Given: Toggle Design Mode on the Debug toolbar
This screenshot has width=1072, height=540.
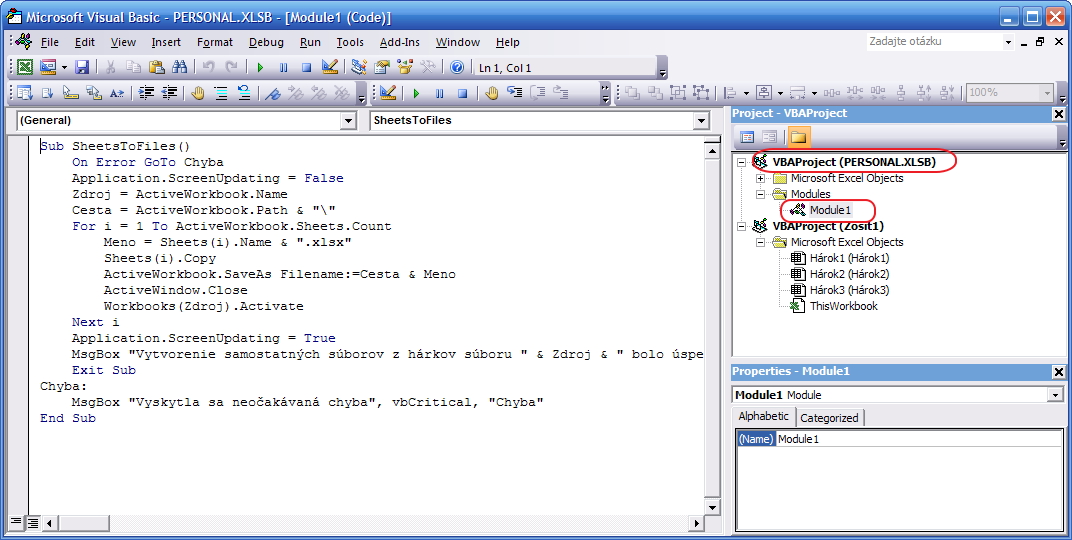Looking at the screenshot, I should 388,93.
